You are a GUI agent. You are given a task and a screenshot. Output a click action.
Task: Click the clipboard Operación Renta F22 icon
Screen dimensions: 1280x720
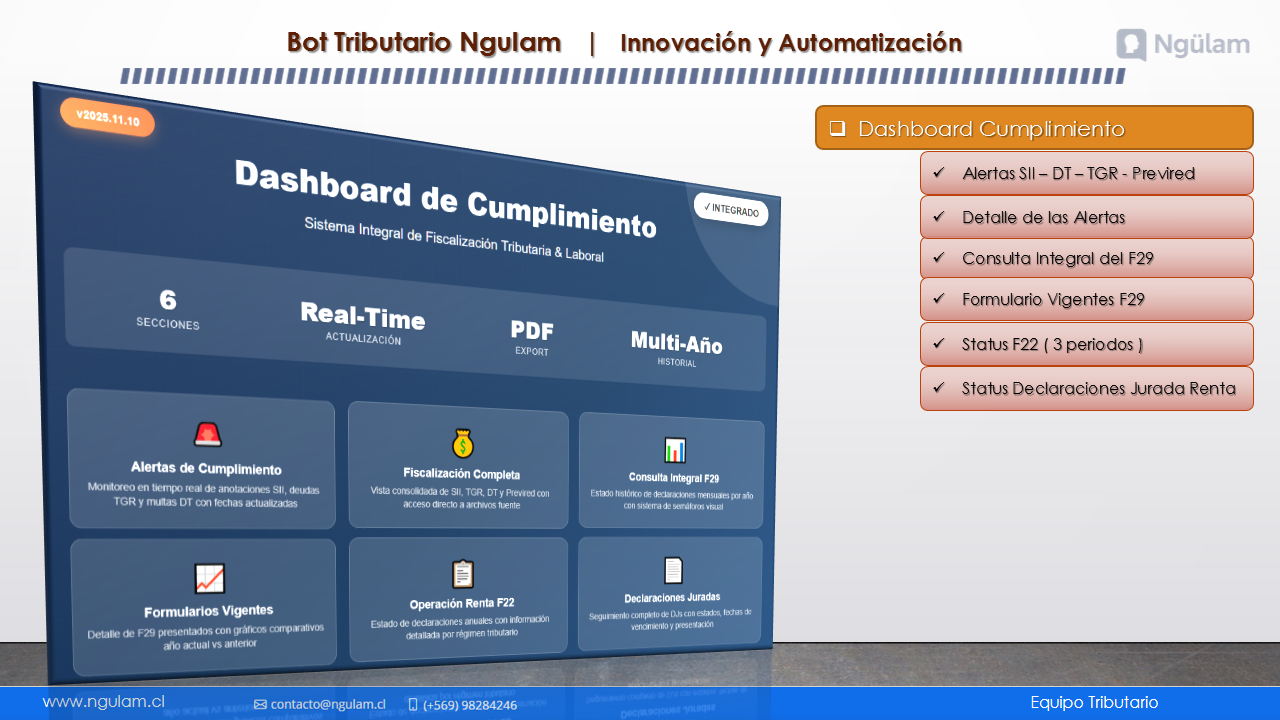[x=462, y=574]
